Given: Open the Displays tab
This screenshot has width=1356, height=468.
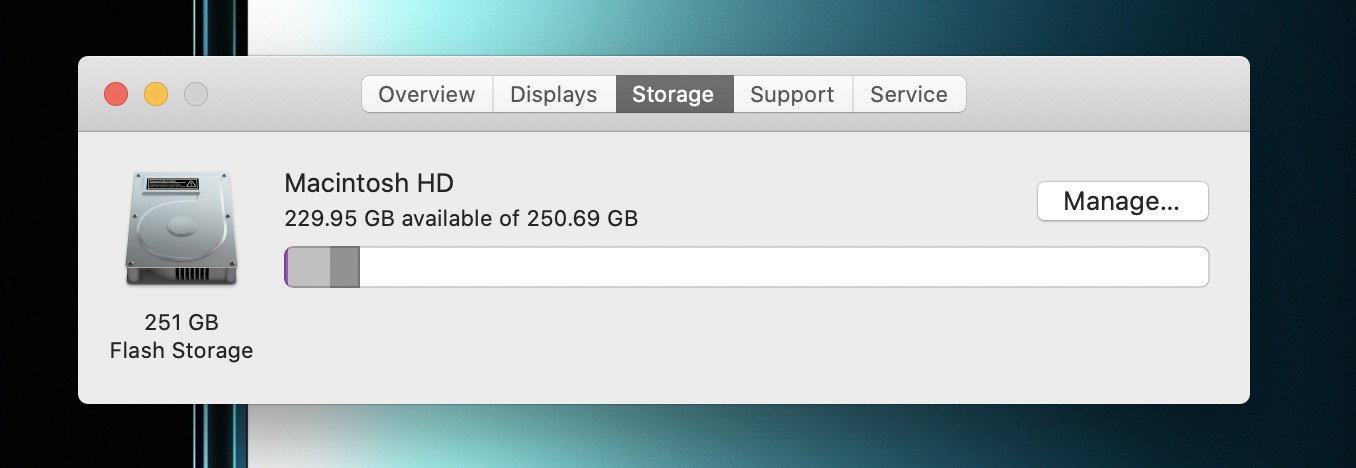Looking at the screenshot, I should point(554,94).
